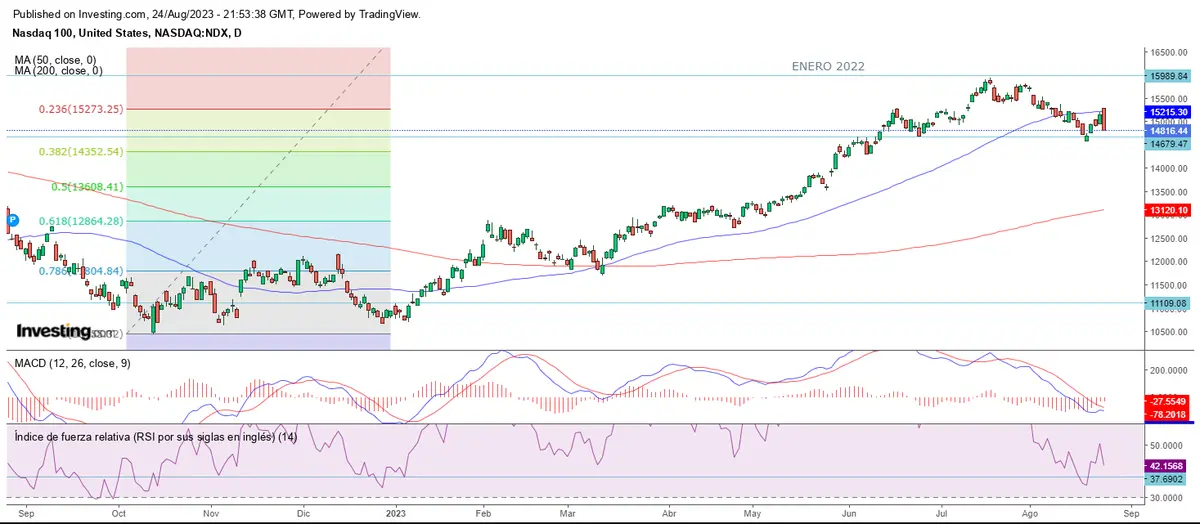Click the blue 15215.30 MA price tag

[x=1168, y=112]
